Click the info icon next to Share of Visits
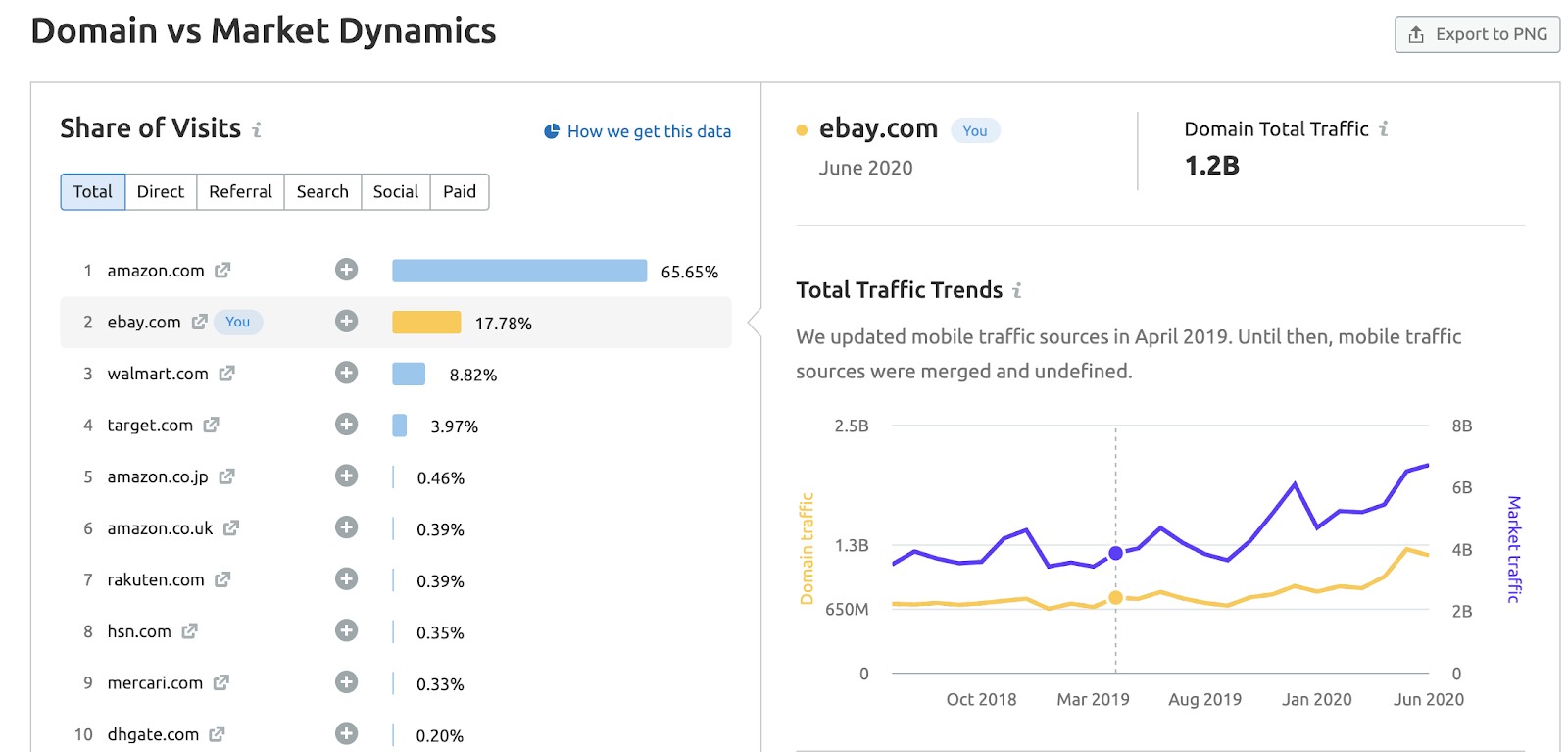 (257, 129)
